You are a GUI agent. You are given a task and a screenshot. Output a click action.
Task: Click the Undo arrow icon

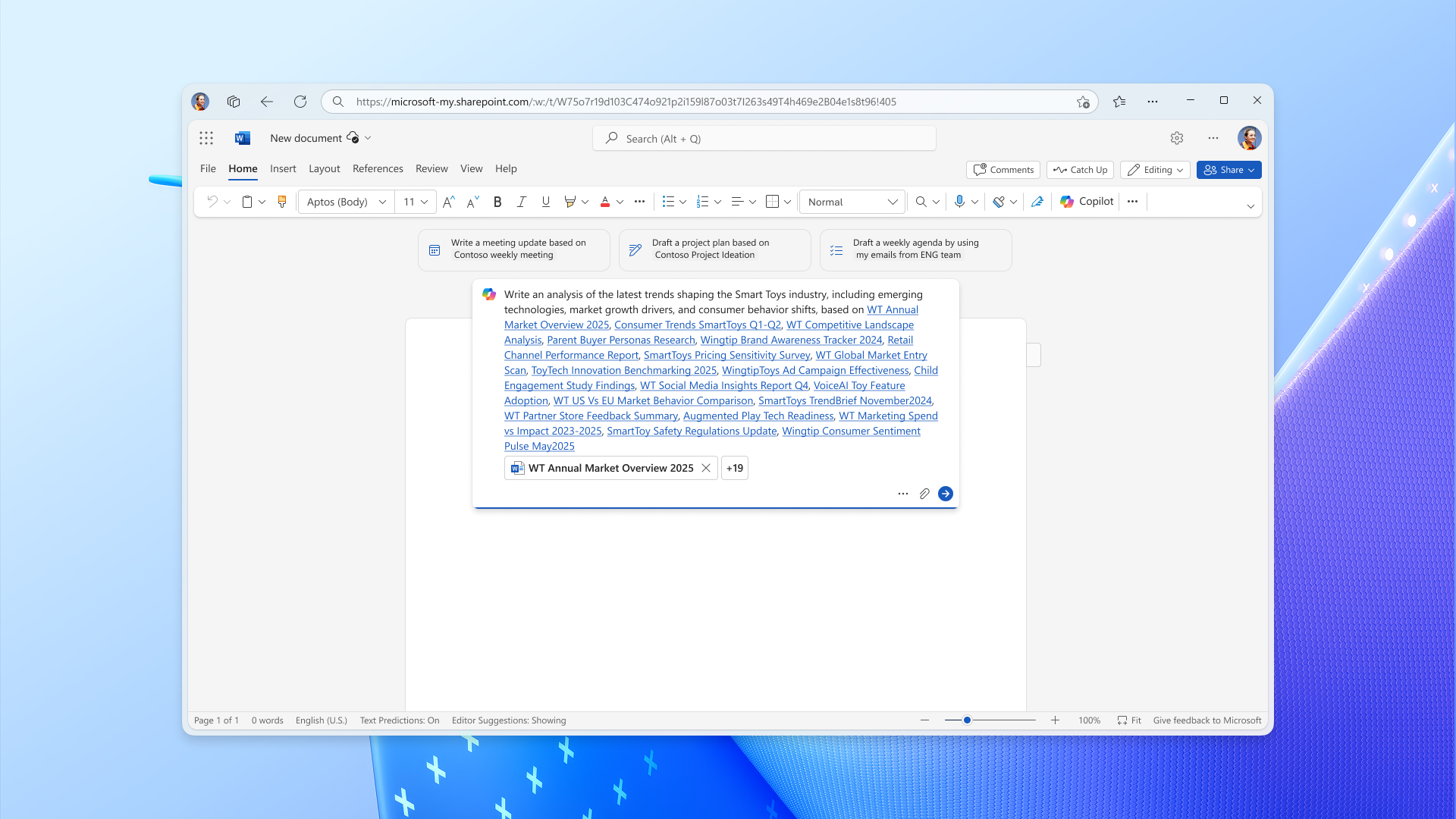[212, 202]
